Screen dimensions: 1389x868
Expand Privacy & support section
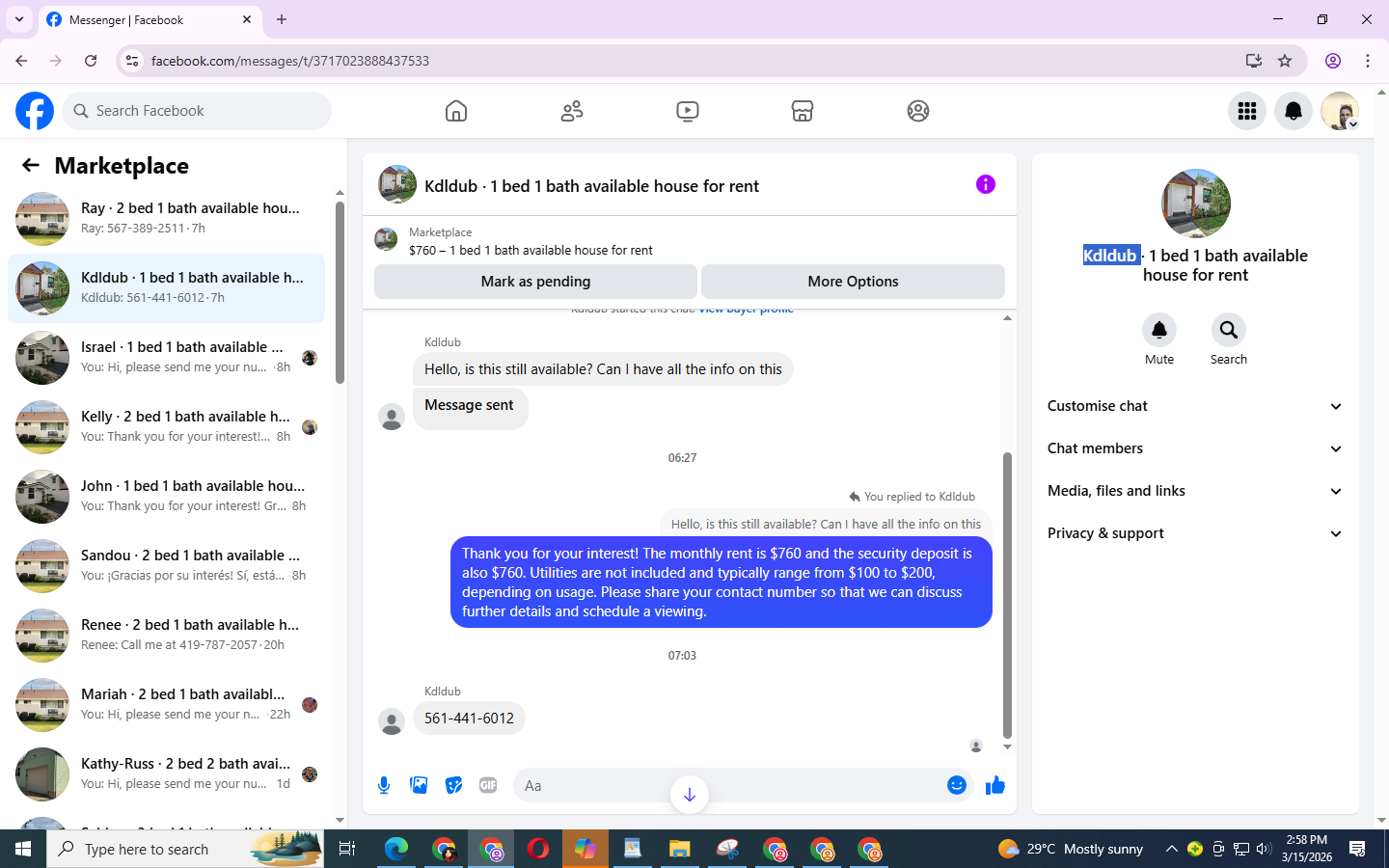click(1195, 533)
